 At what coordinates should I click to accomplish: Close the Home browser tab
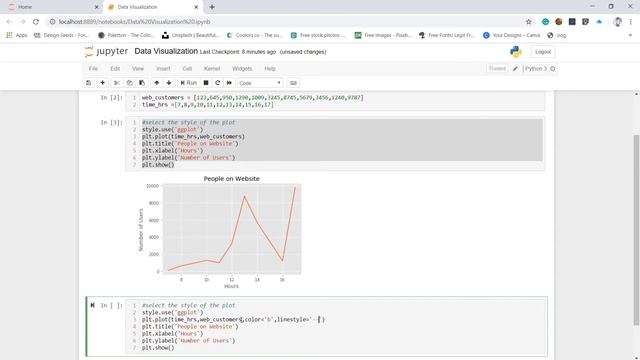pos(97,7)
